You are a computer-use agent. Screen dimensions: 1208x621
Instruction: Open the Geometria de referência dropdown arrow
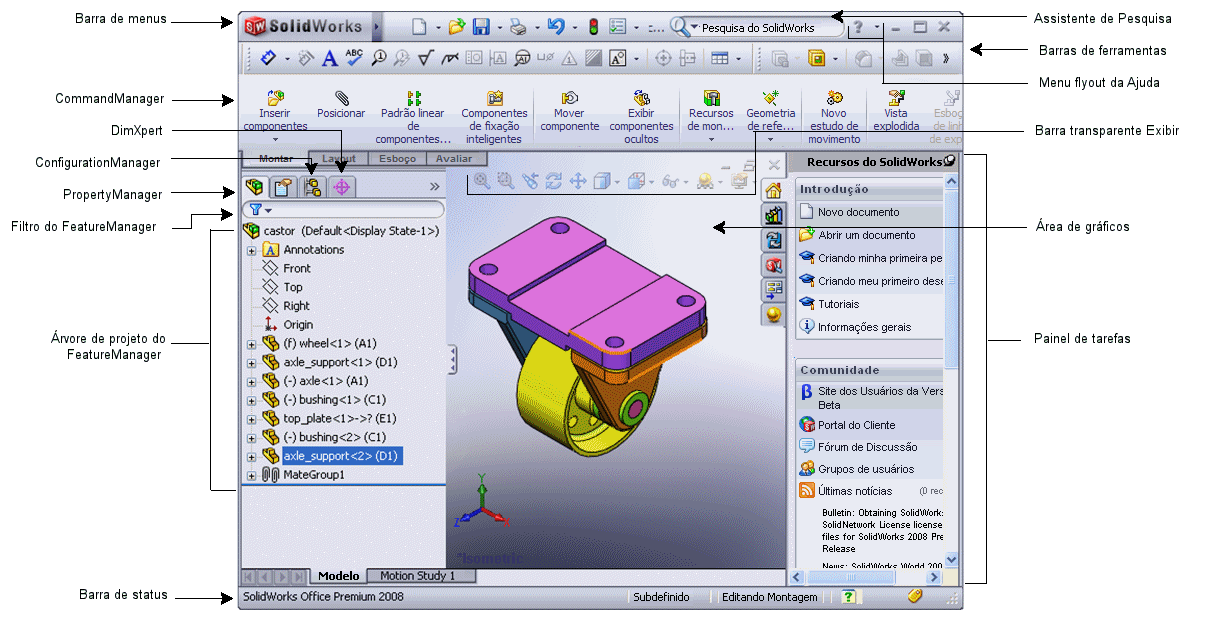tap(770, 140)
